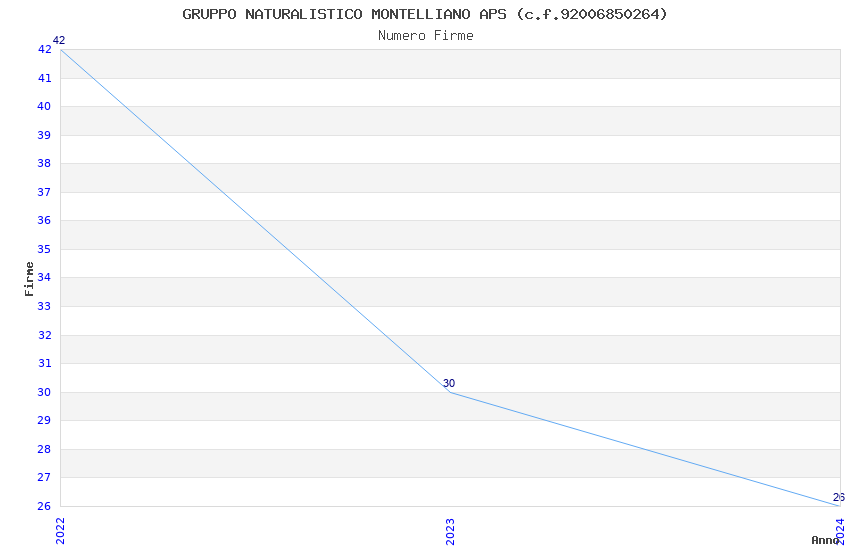This screenshot has height=550, width=850.
Task: Click y-axis tick value 34
Action: (x=44, y=277)
